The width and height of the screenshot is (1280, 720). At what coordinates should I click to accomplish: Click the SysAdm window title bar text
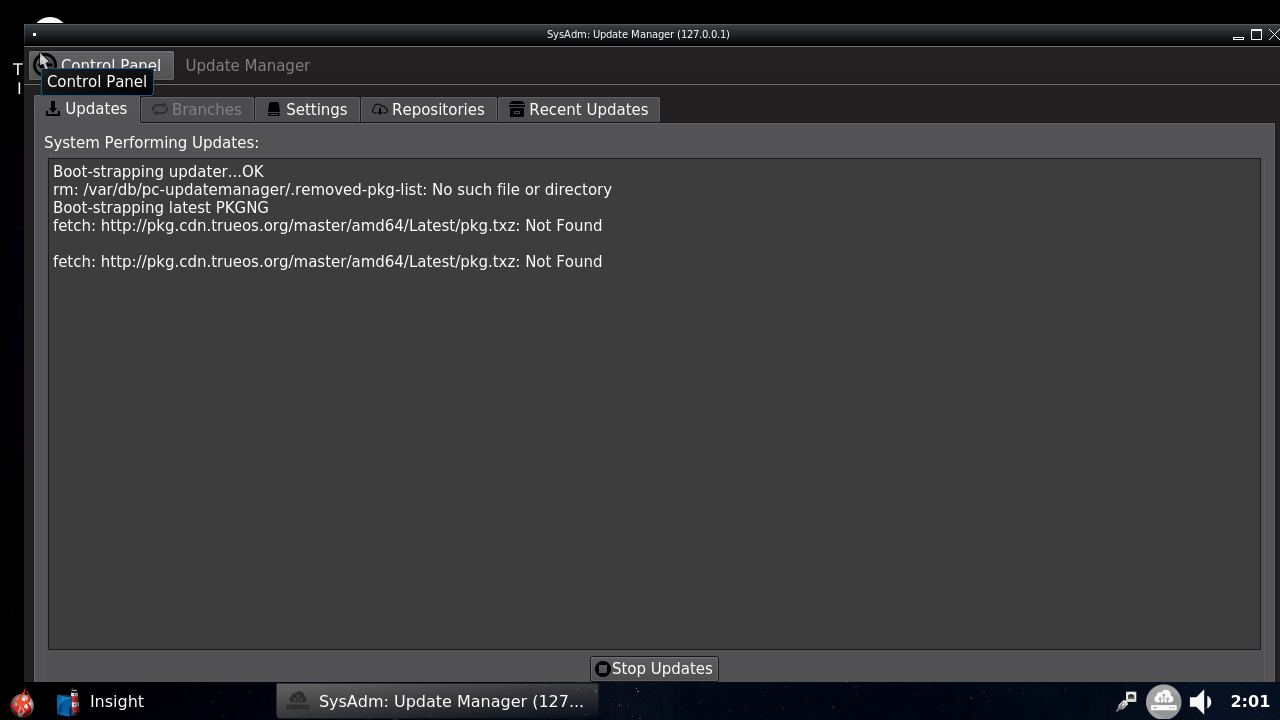click(638, 35)
